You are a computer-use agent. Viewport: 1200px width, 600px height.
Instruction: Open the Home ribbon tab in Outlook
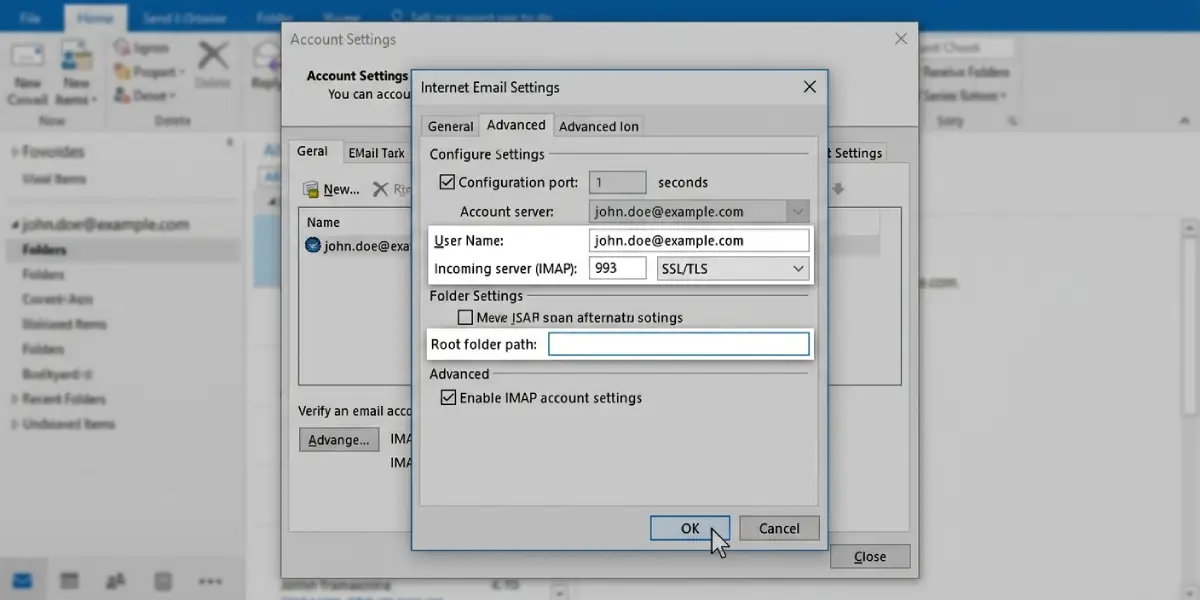[94, 16]
